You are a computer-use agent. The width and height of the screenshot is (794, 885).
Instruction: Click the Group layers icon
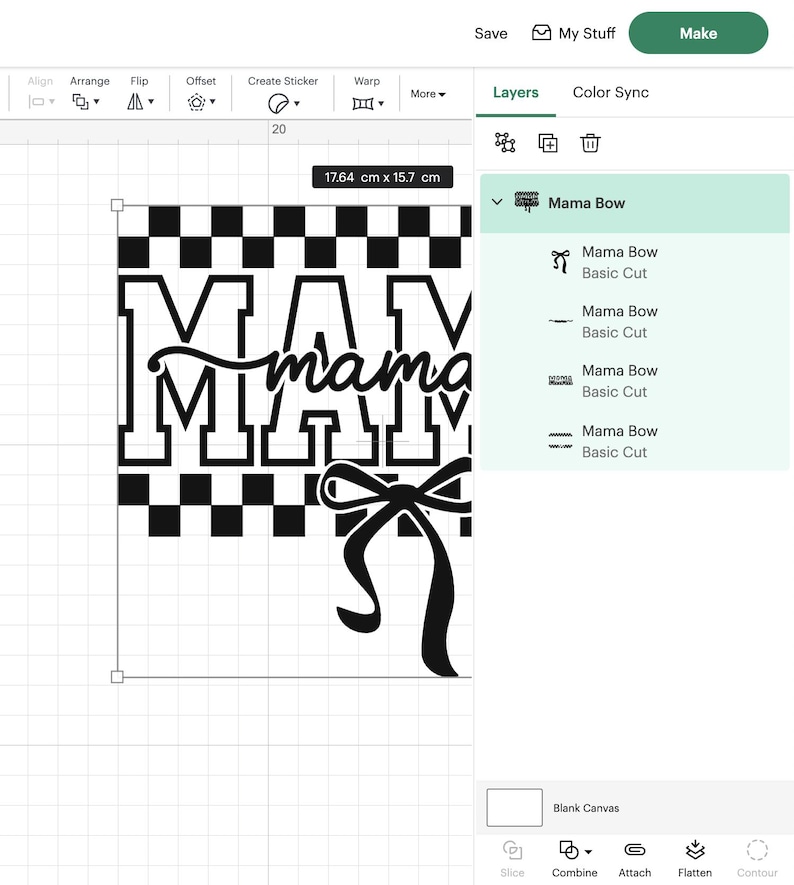click(x=505, y=143)
